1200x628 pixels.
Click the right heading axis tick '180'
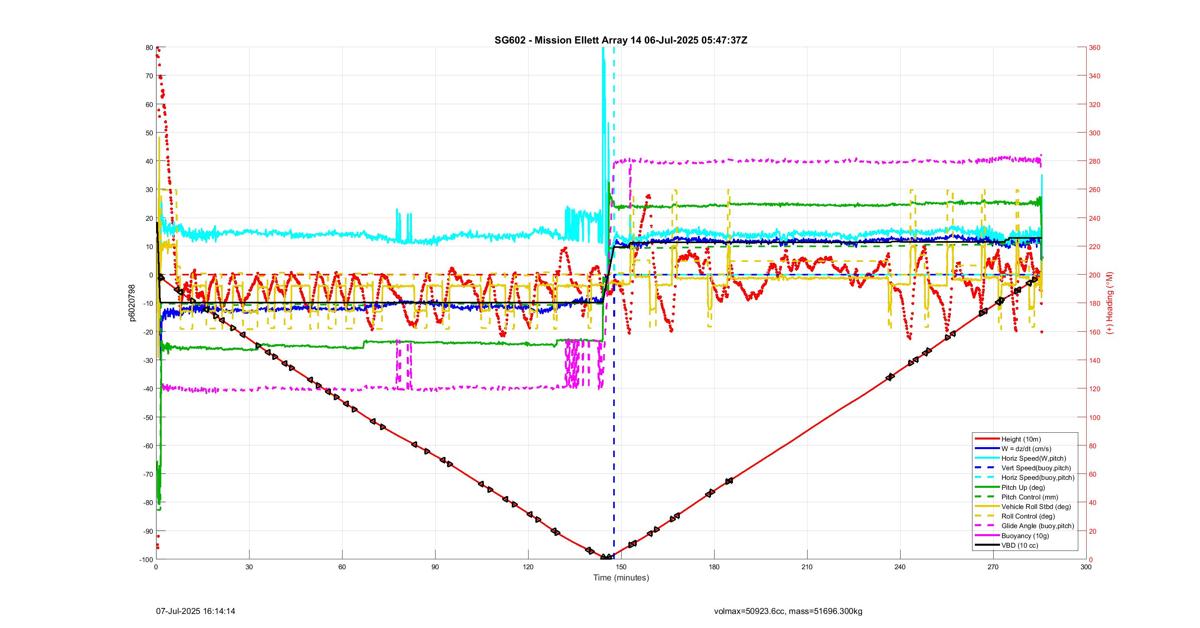click(x=1095, y=303)
